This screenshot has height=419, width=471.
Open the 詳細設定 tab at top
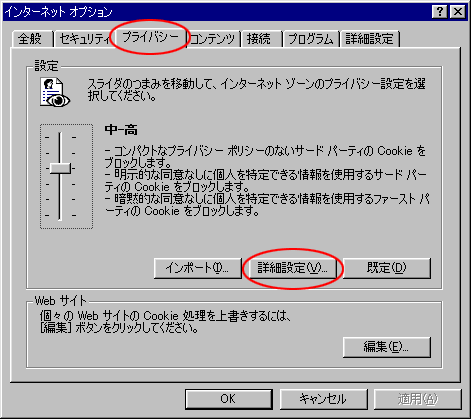point(369,39)
